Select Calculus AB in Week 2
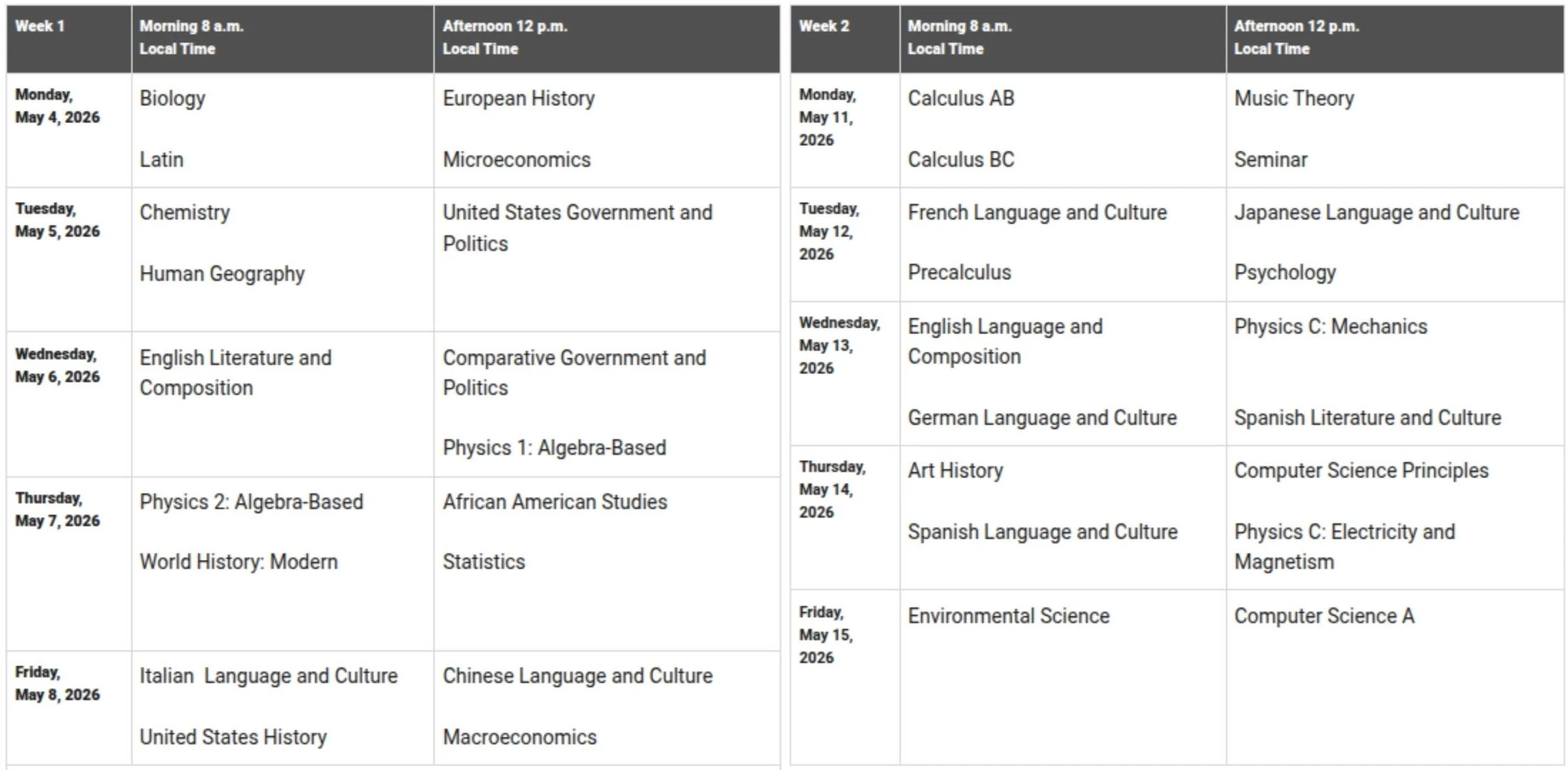The image size is (1568, 770). coord(961,98)
